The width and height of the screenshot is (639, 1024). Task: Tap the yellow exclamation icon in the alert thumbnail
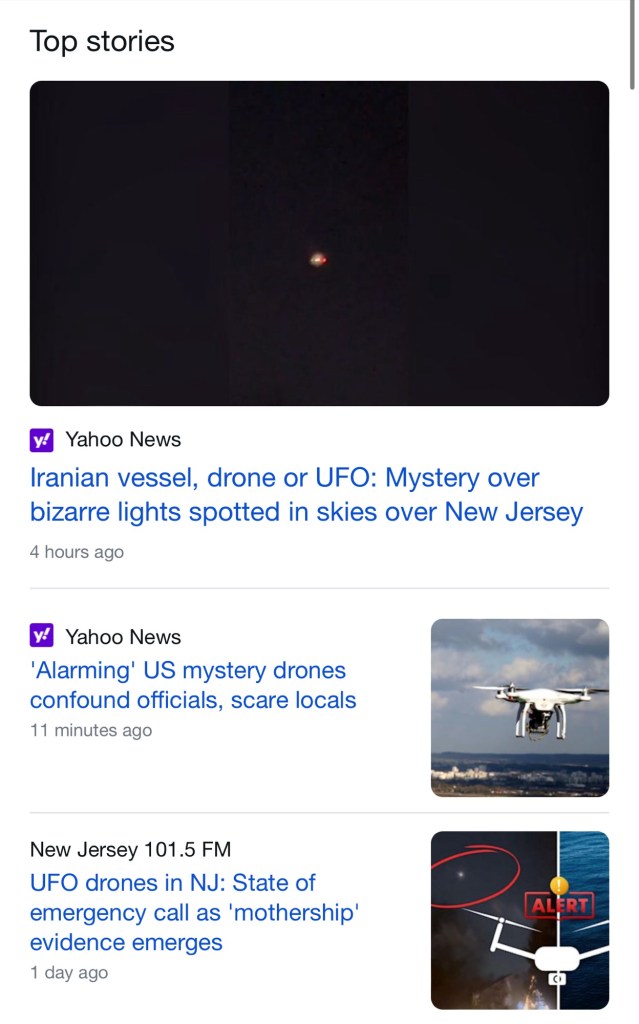click(x=559, y=885)
